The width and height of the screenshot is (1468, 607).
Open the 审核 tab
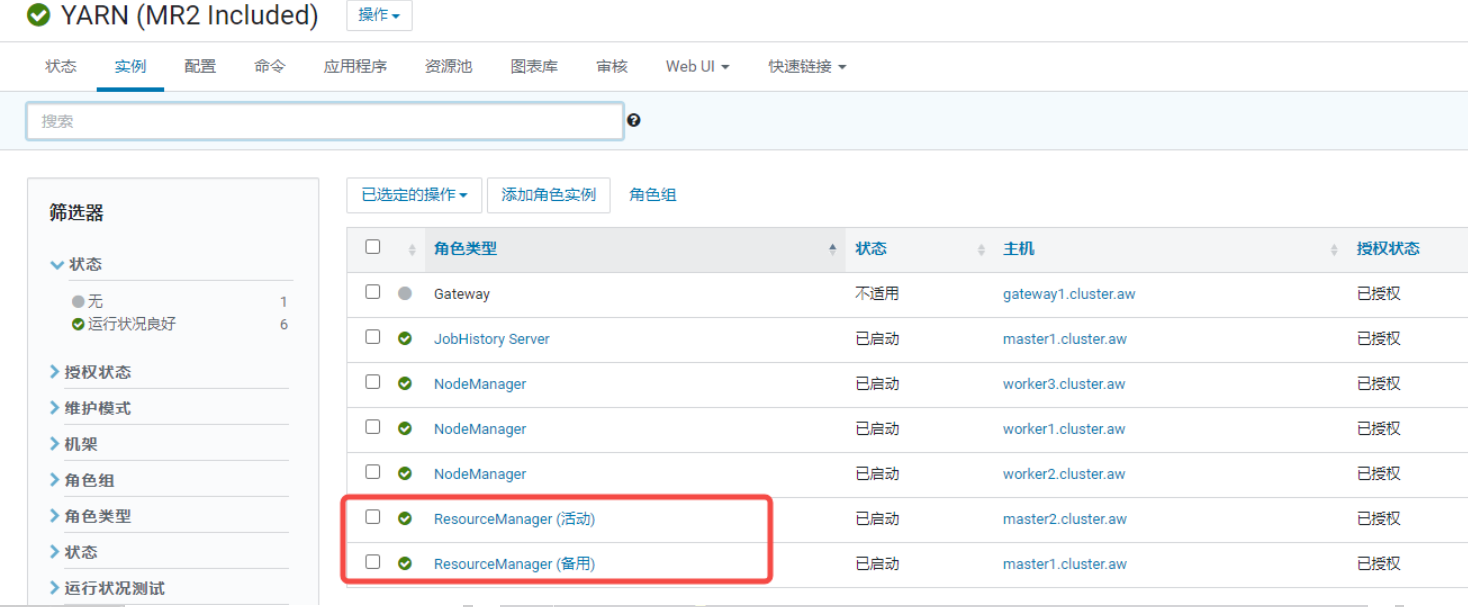point(612,67)
